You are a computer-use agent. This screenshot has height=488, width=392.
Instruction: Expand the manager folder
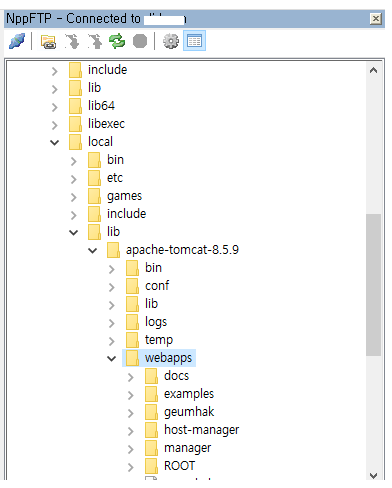(x=131, y=449)
